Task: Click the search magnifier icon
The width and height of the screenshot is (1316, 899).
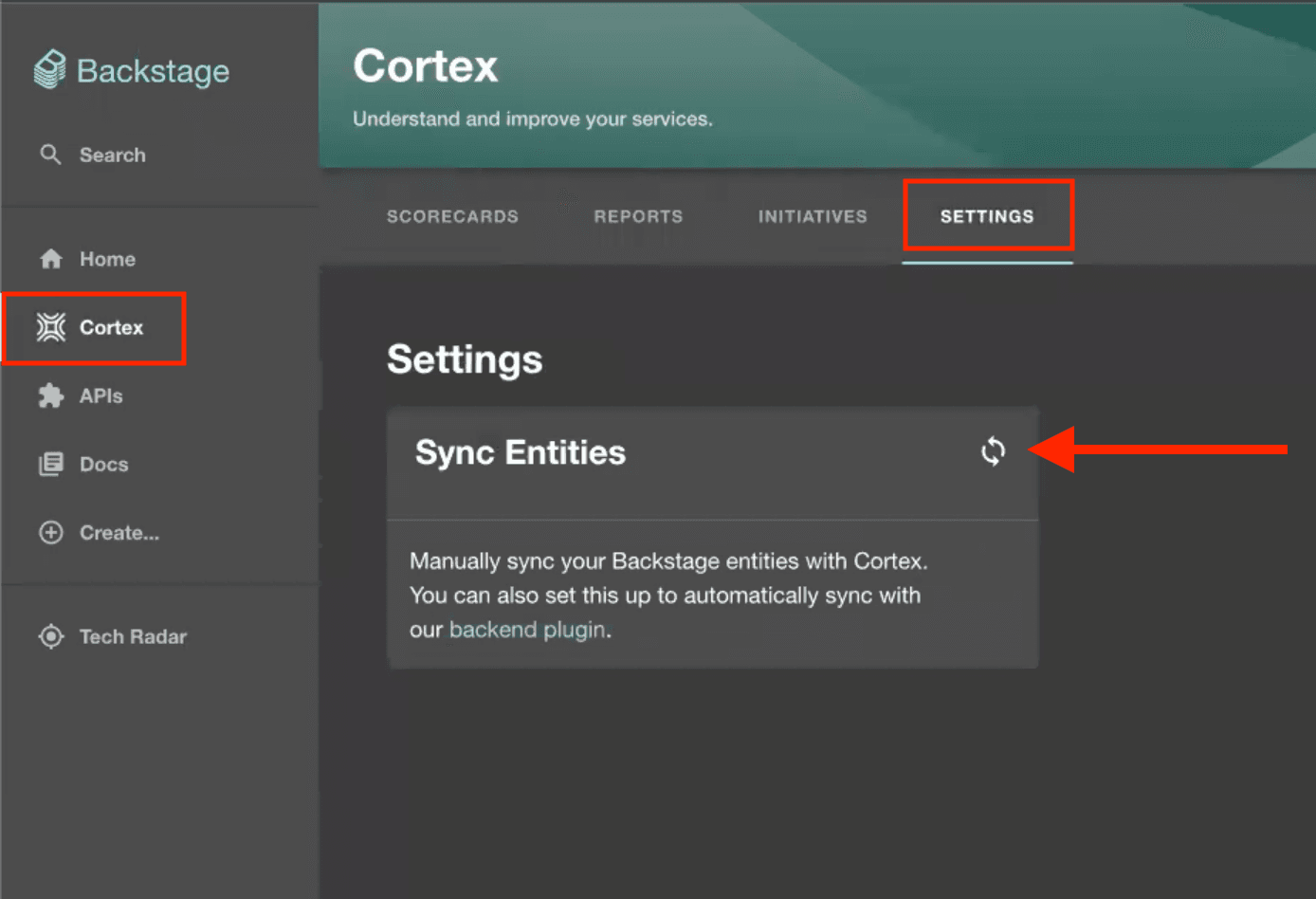Action: (50, 155)
